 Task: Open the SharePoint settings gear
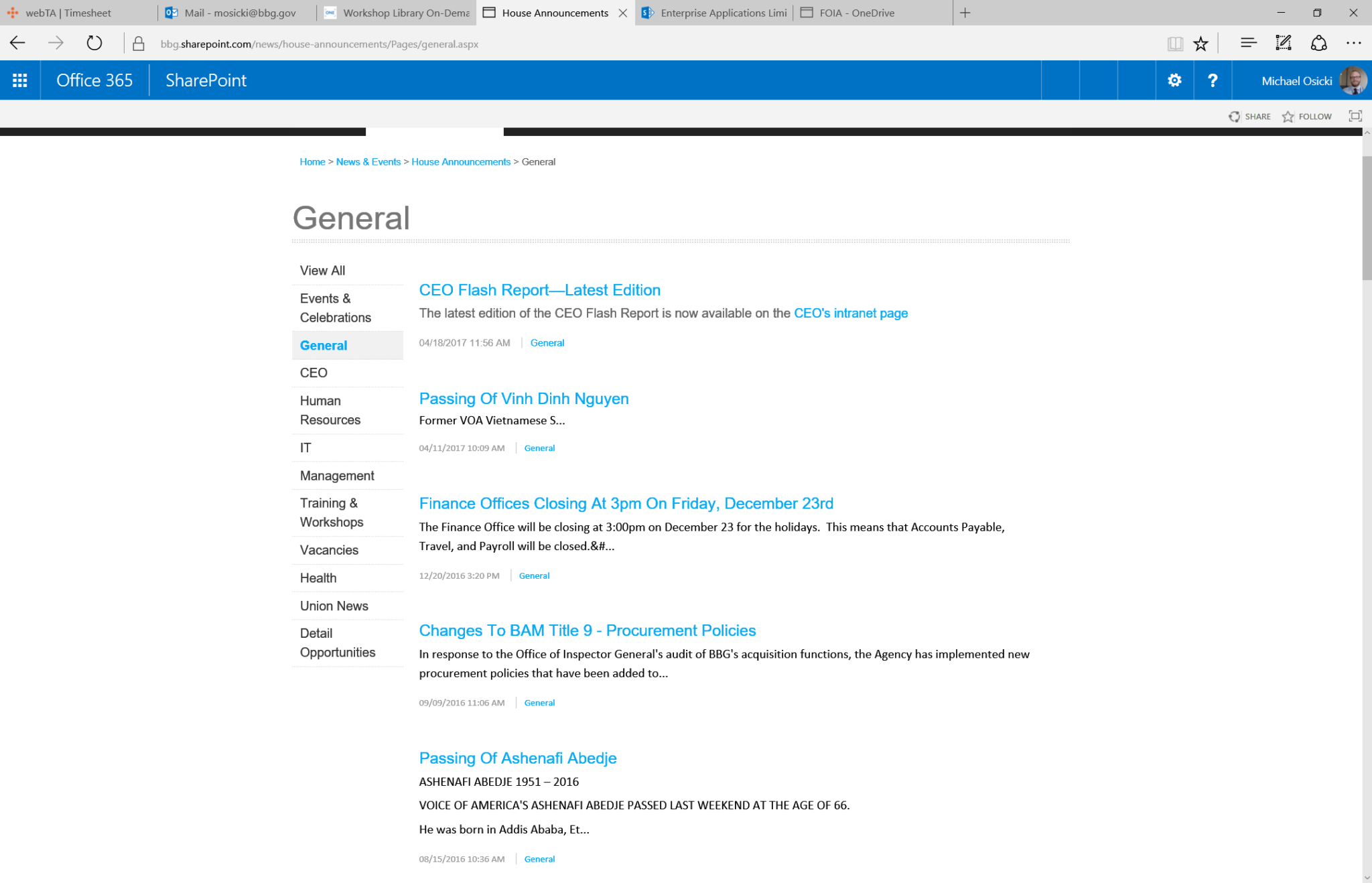pos(1174,80)
